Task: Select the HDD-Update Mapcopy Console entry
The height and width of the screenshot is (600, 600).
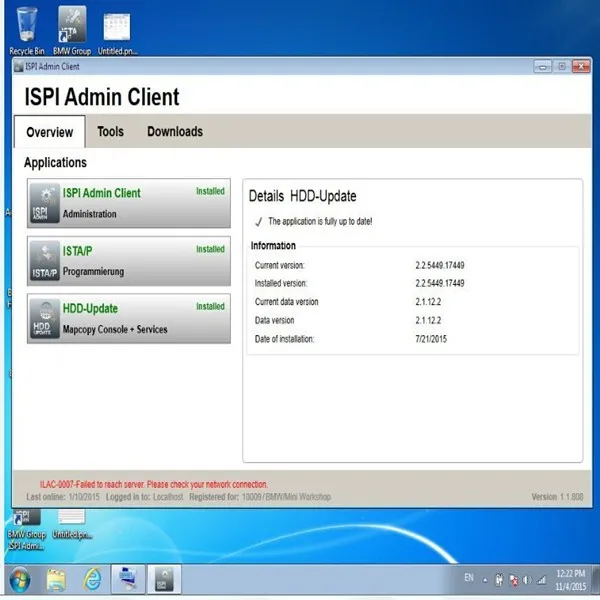Action: tap(129, 318)
